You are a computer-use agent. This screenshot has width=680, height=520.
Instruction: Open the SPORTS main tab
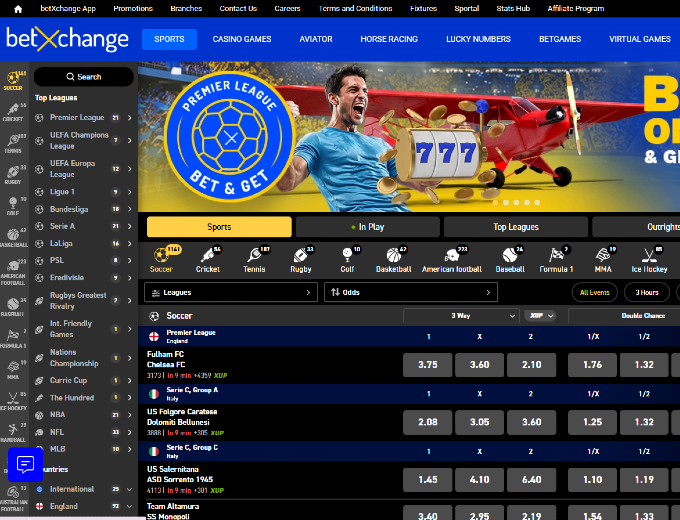(x=169, y=39)
